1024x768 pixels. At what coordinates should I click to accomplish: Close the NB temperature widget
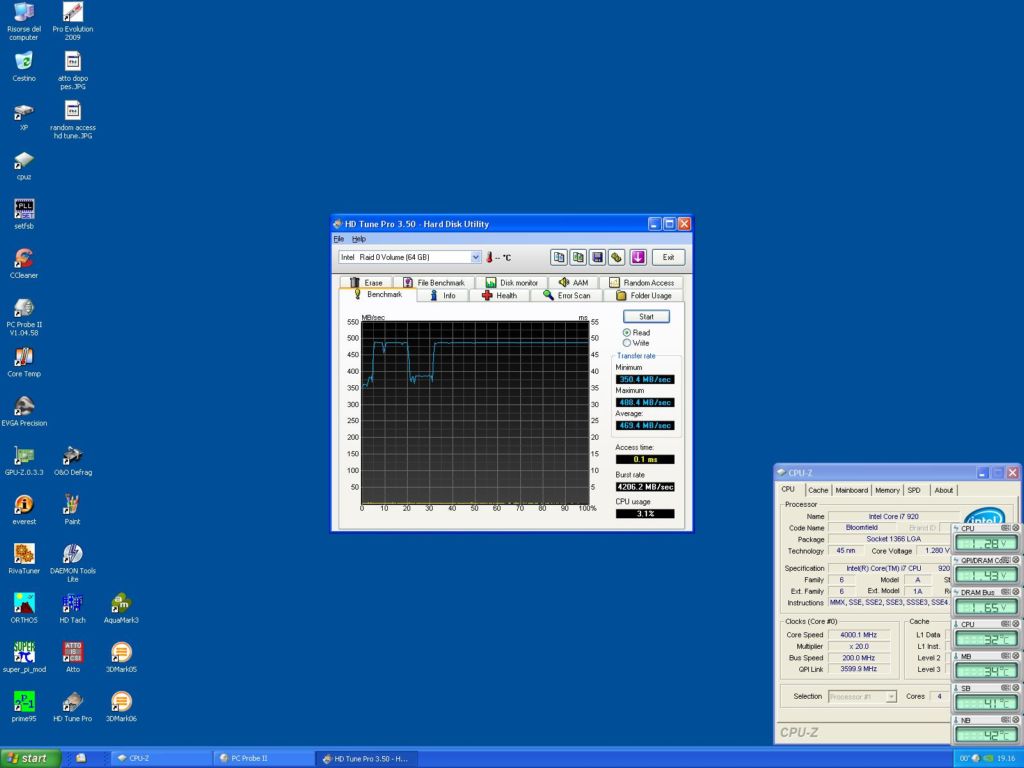(1016, 720)
